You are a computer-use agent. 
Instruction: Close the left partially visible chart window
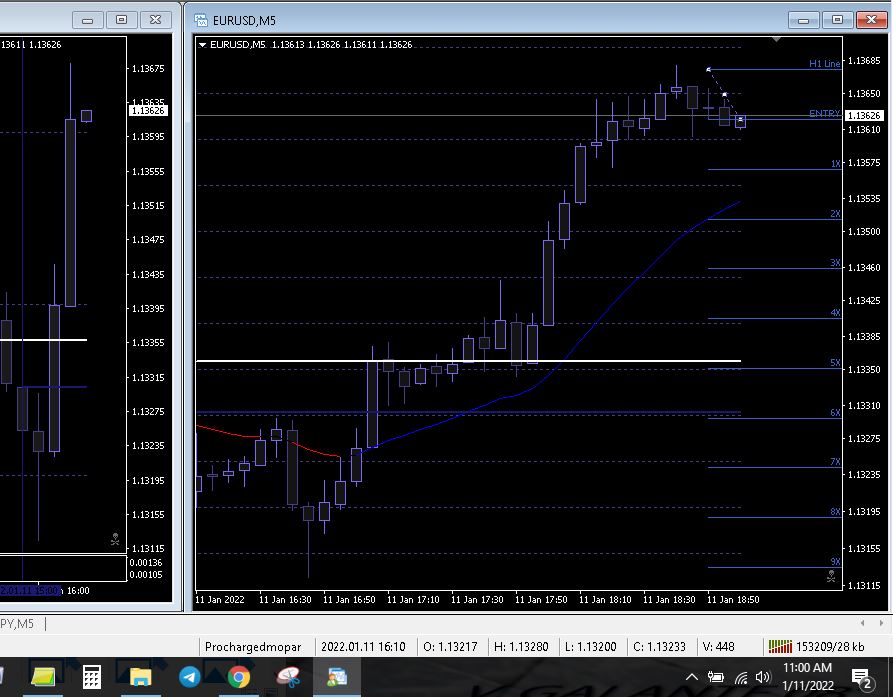tap(154, 19)
